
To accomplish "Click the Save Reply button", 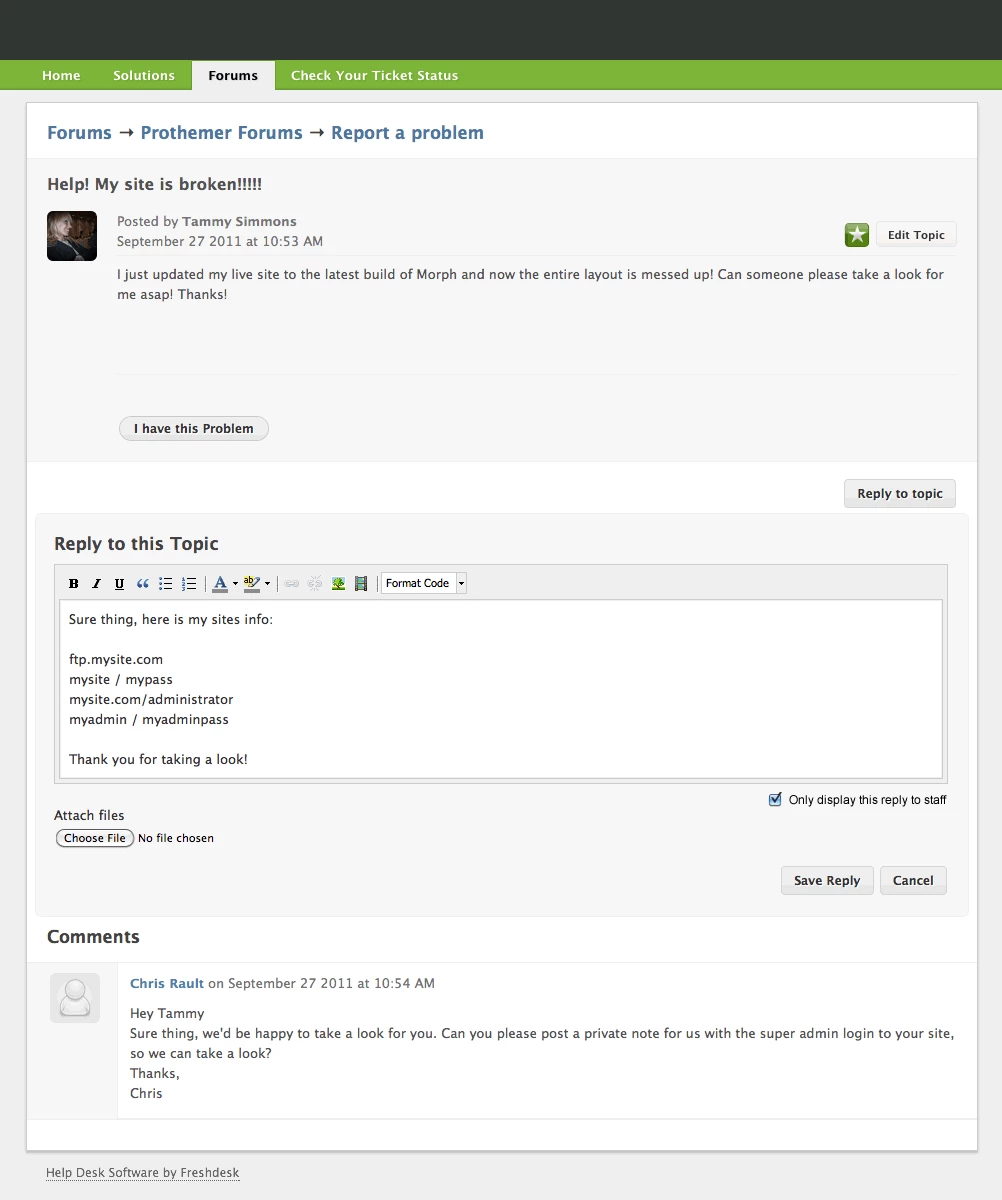I will [827, 880].
